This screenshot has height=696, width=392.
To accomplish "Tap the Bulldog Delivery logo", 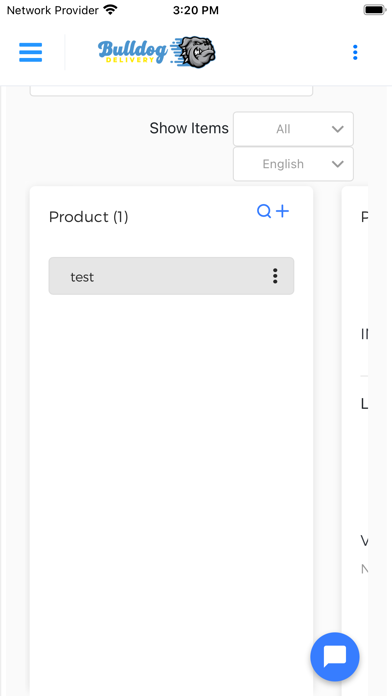I will point(157,52).
